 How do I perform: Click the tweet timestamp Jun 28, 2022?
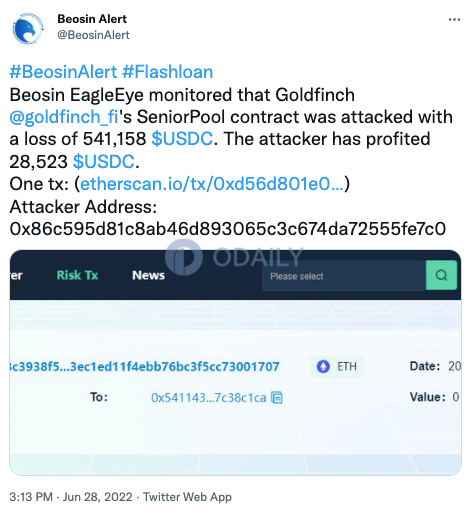(97, 497)
